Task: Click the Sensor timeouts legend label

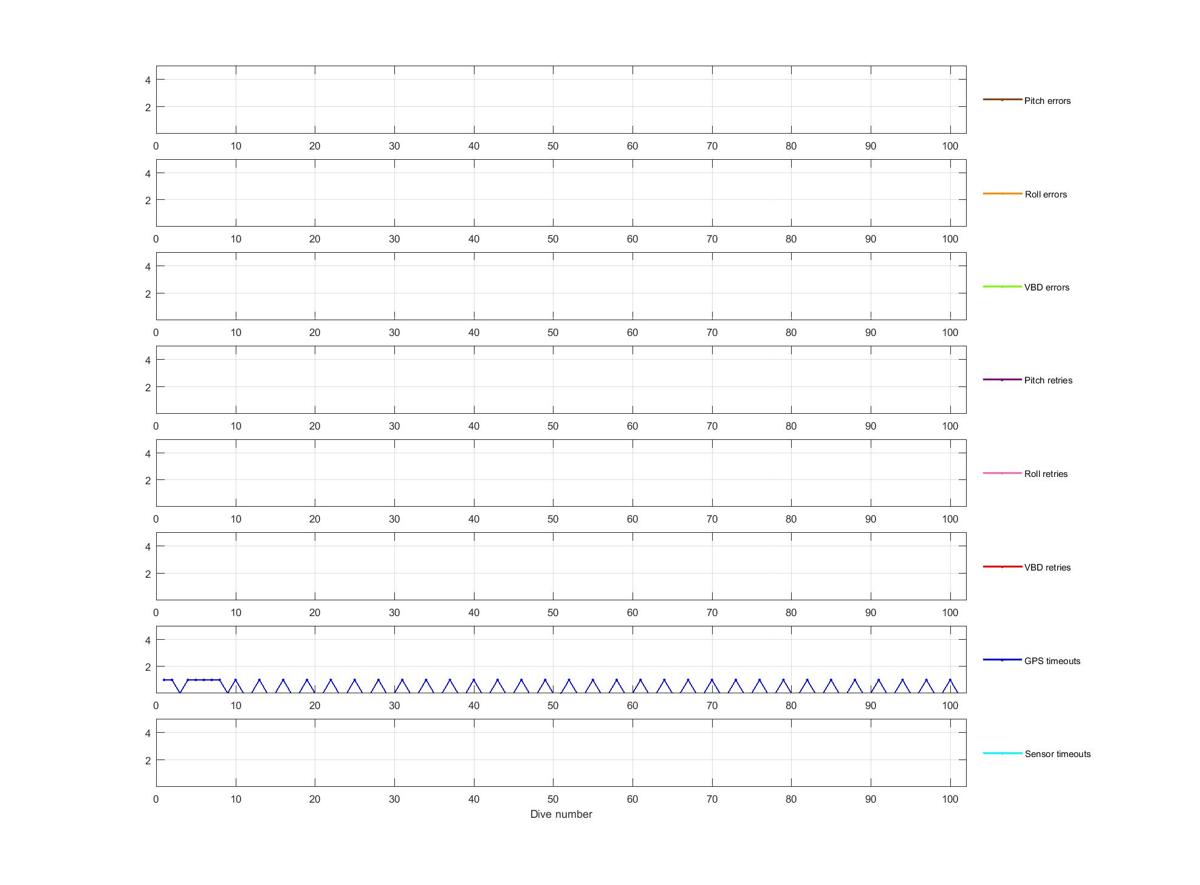Action: (x=1058, y=754)
